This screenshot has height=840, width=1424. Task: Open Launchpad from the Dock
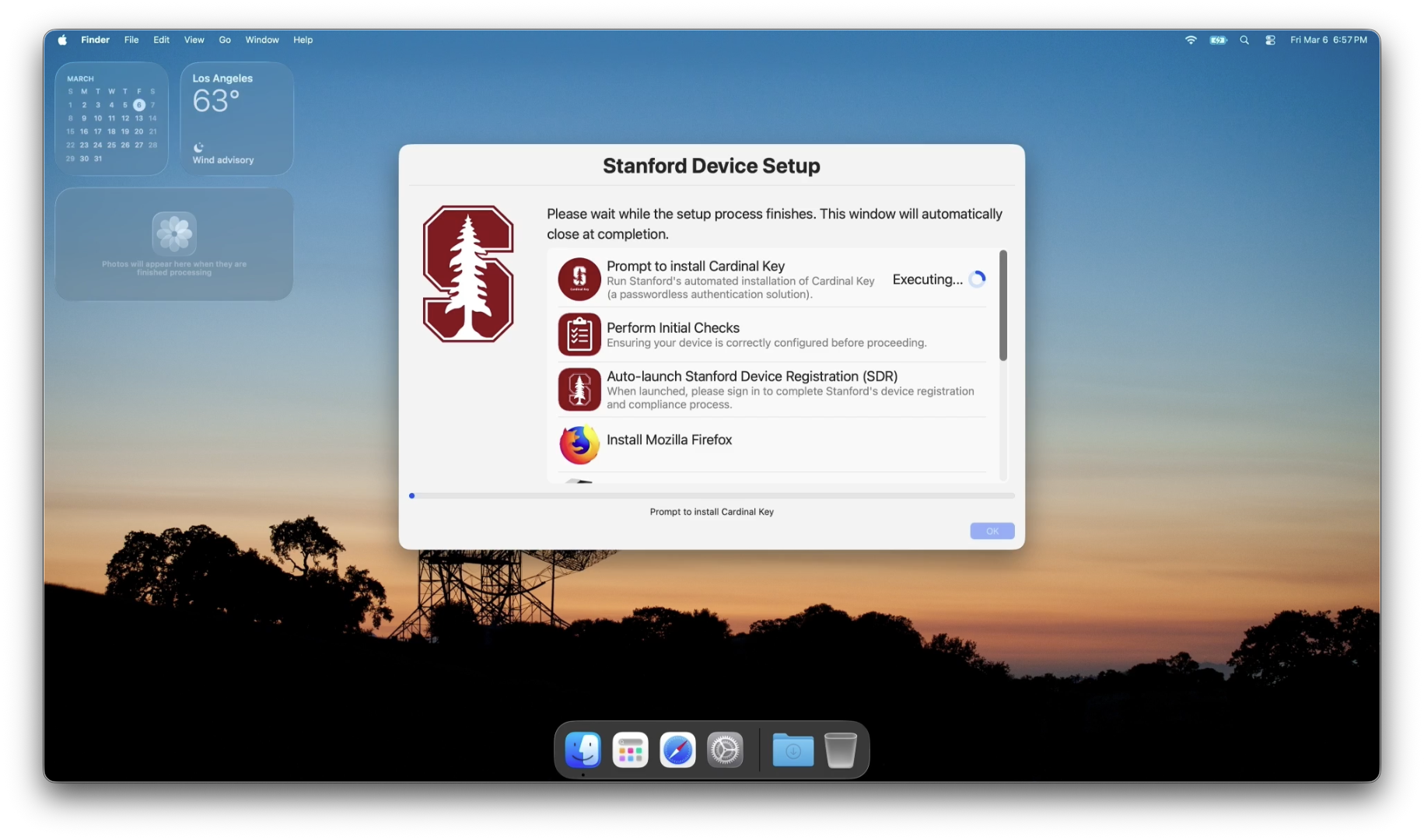[x=629, y=749]
